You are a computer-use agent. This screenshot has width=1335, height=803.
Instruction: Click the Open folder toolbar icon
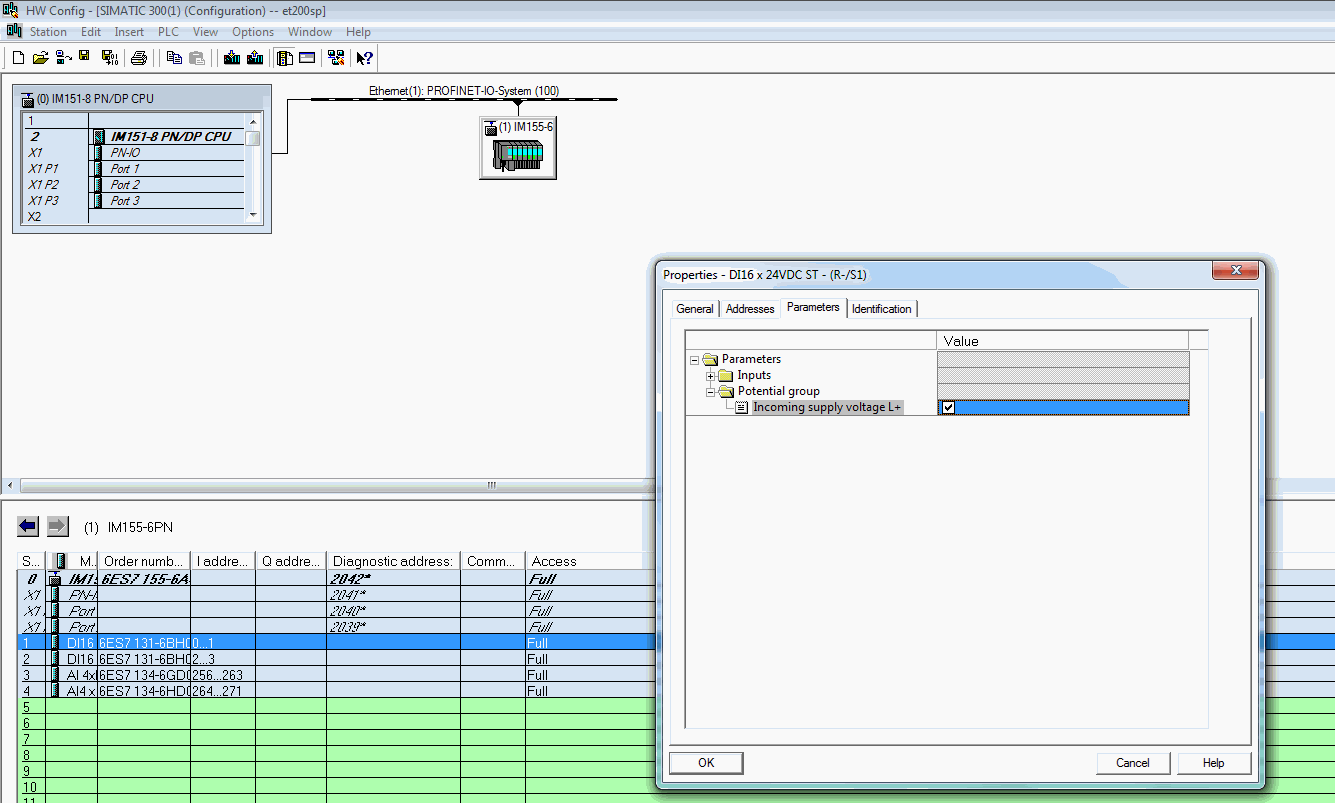click(40, 58)
